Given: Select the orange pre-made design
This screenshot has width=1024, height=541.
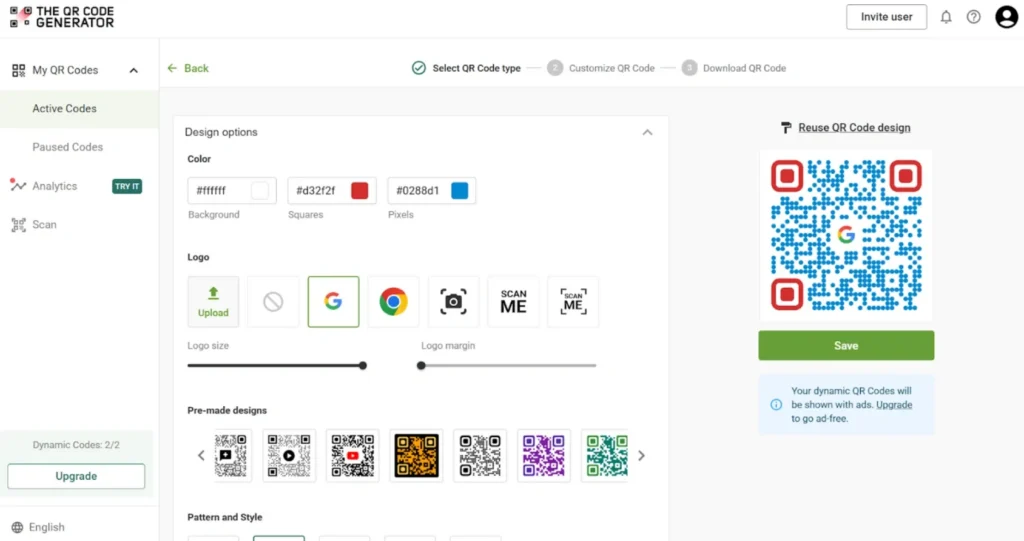Looking at the screenshot, I should point(416,455).
